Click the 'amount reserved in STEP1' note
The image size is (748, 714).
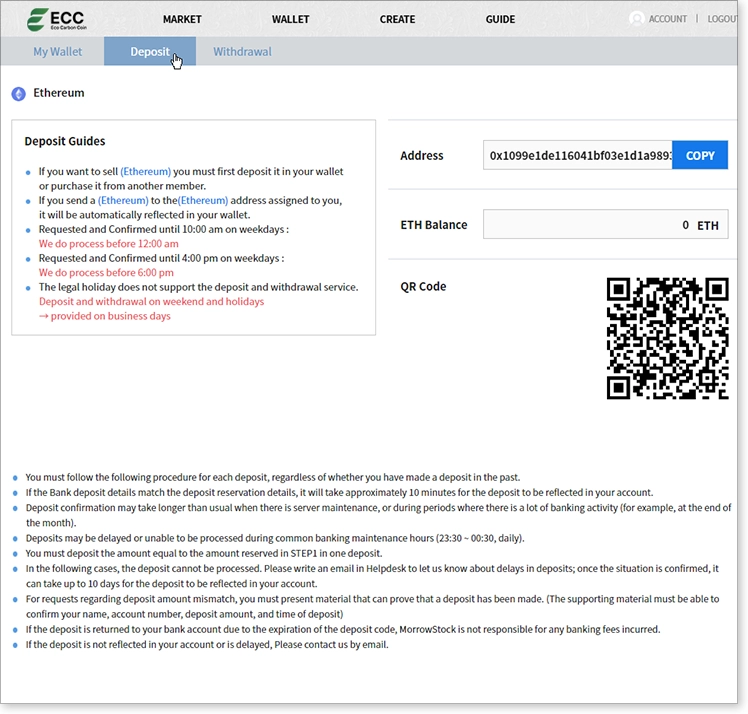tap(204, 554)
